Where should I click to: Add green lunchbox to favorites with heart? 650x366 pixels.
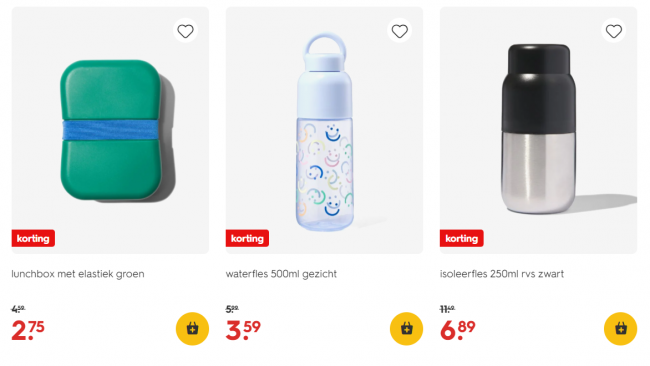tap(185, 31)
